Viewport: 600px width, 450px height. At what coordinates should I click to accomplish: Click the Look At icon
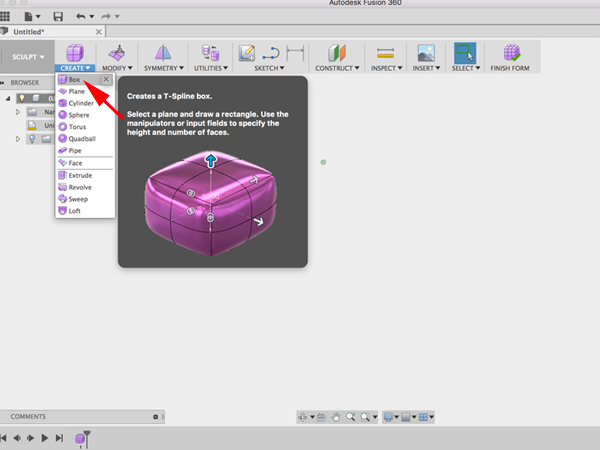321,417
